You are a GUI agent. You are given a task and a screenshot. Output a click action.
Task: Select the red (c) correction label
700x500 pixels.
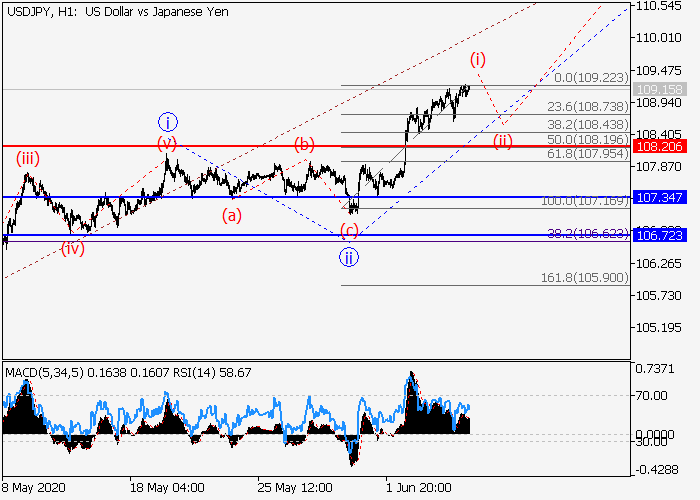click(349, 230)
